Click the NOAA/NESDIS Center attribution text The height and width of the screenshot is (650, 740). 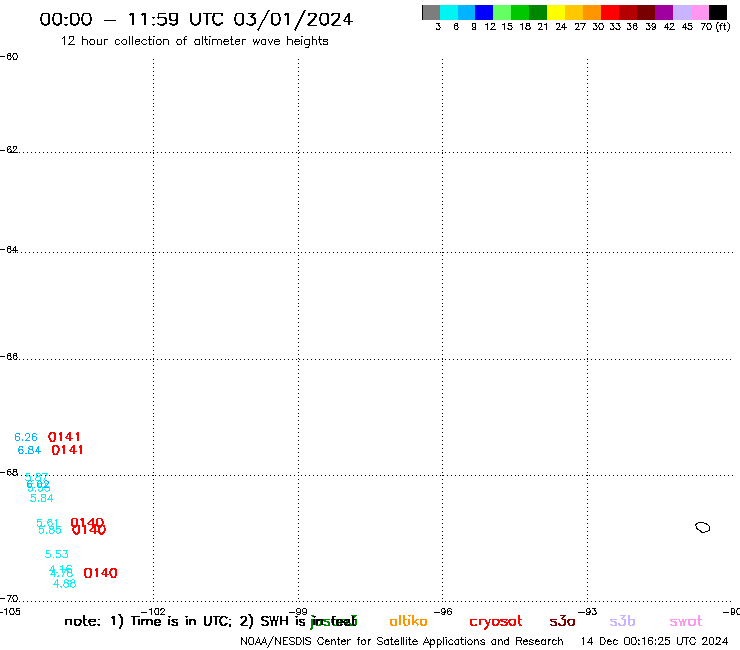(402, 641)
